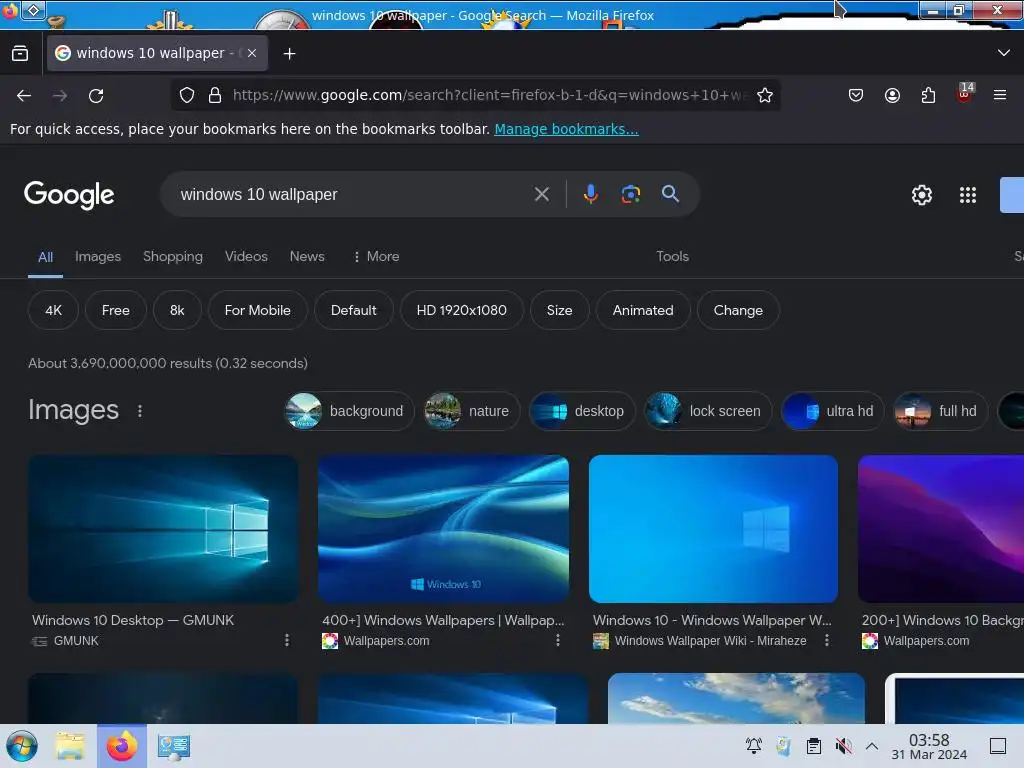This screenshot has height=768, width=1024.
Task: Search by image with Google Lens icon
Action: (630, 194)
